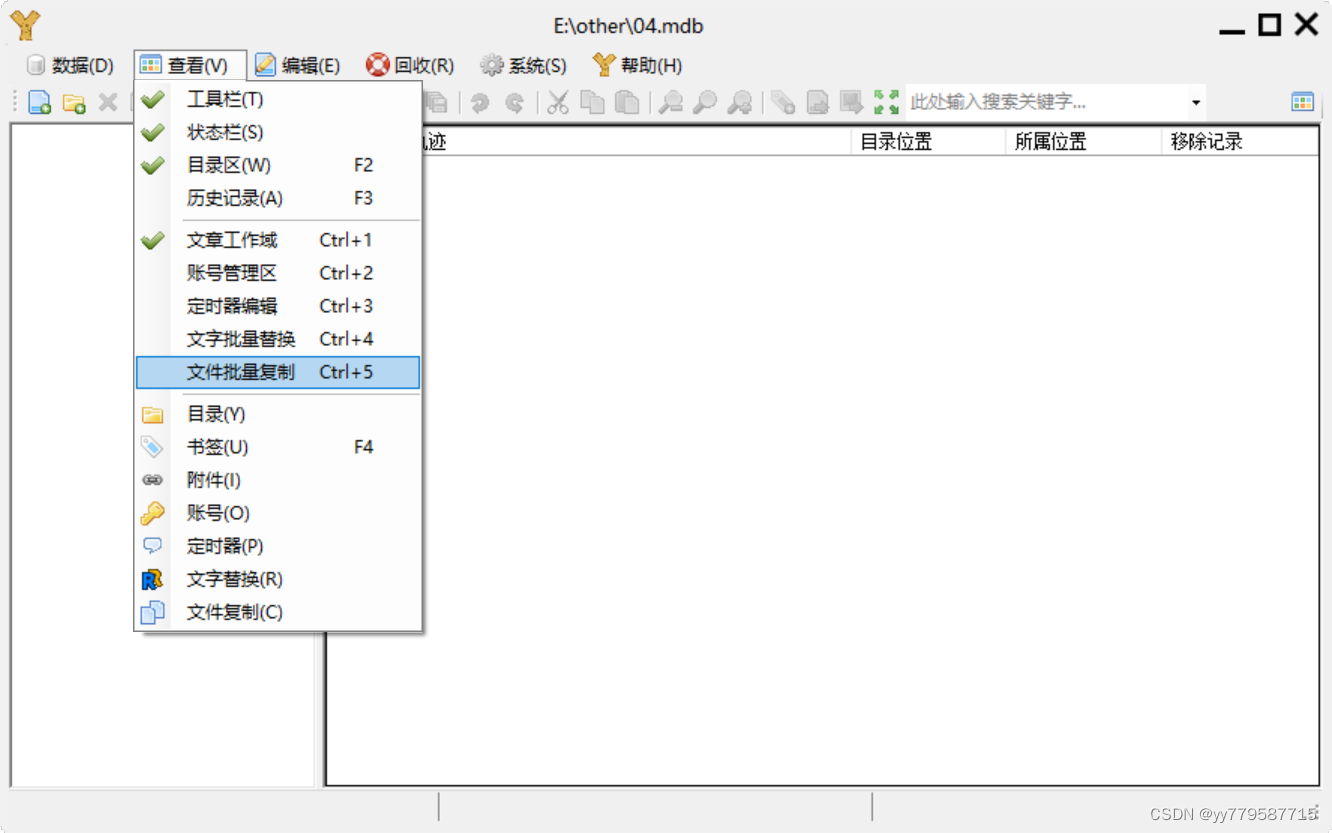Viewport: 1332px width, 833px height.
Task: Click the plain magnifier search icon
Action: [705, 102]
